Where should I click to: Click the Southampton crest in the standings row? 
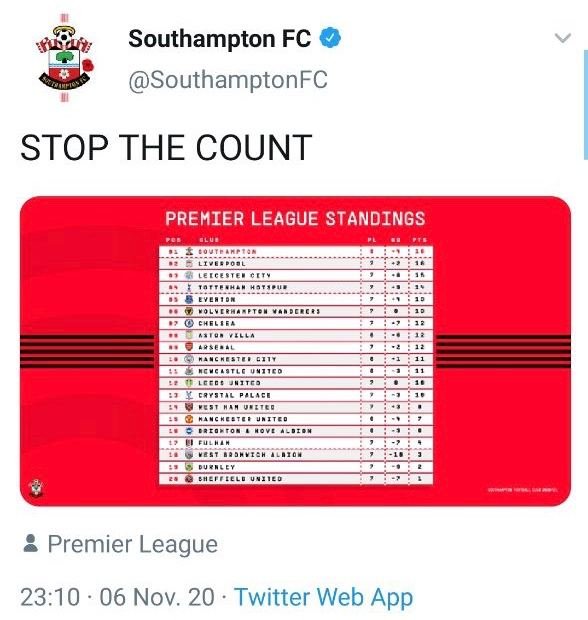point(189,251)
